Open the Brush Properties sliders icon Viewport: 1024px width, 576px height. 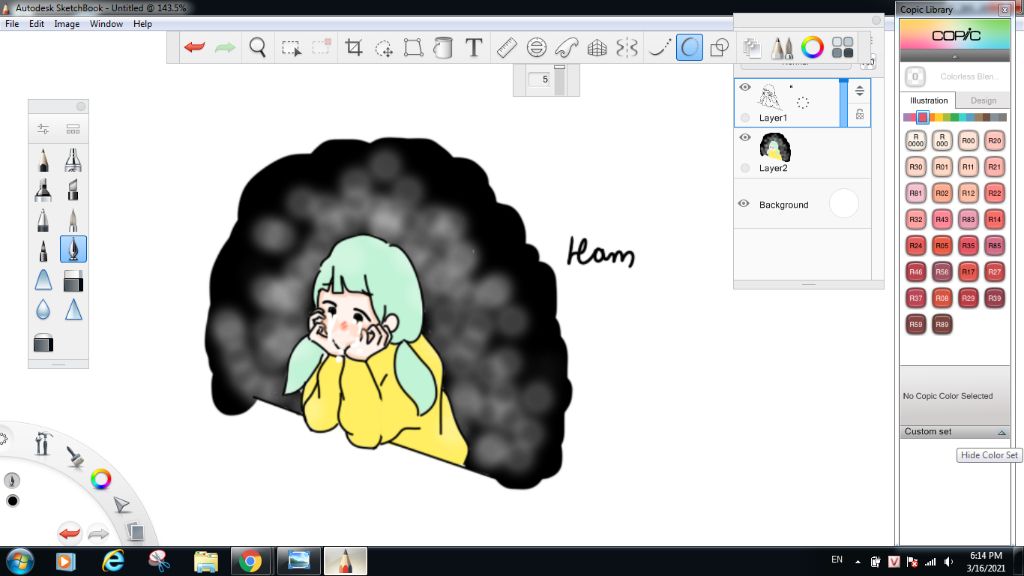43,129
